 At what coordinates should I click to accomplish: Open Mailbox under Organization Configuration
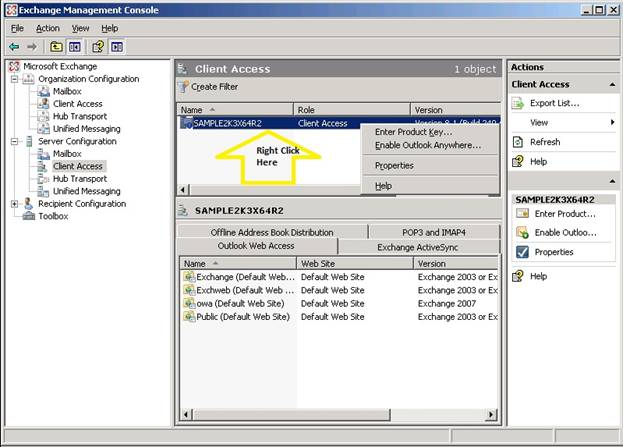pyautogui.click(x=67, y=91)
